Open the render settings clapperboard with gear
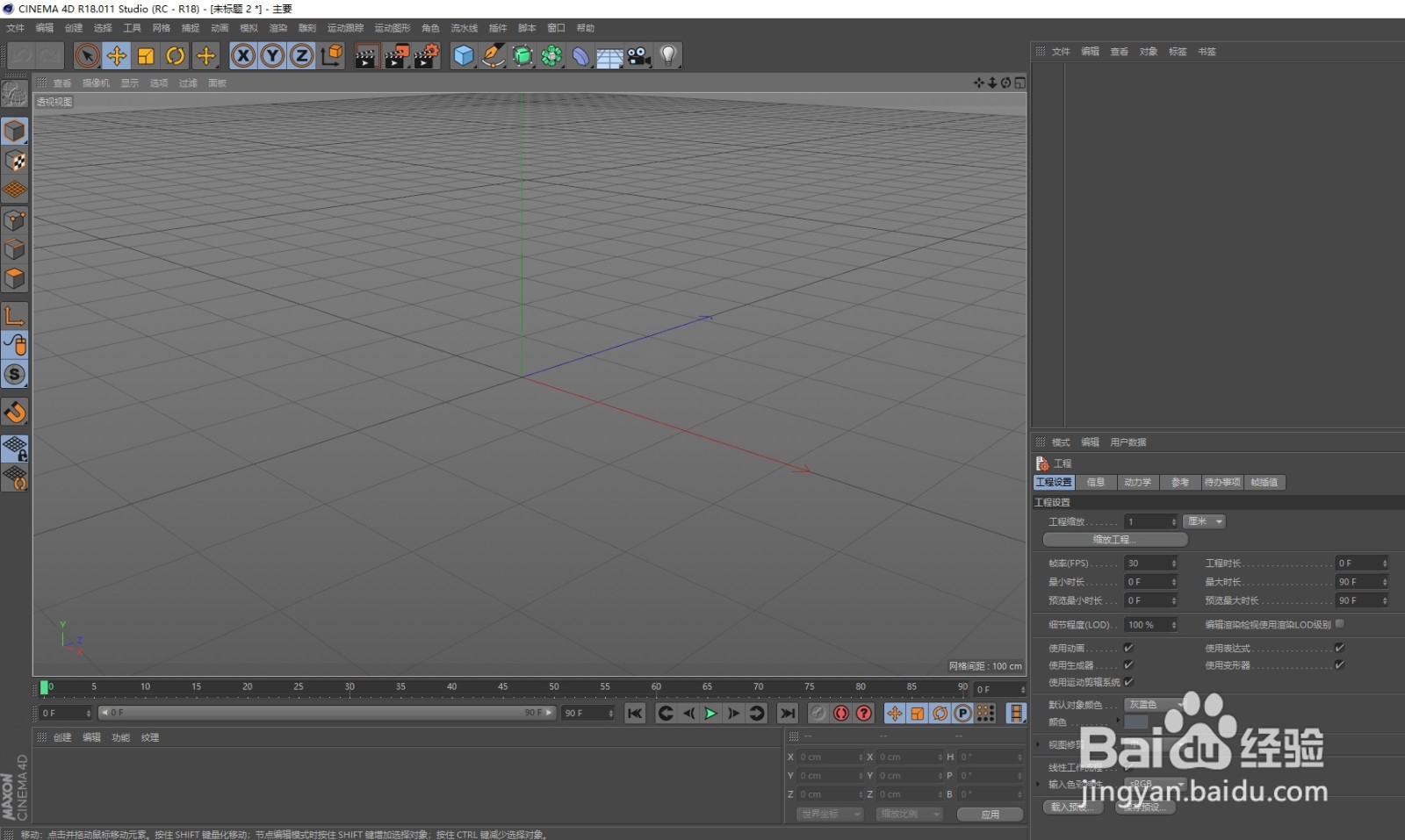The width and height of the screenshot is (1405, 840). 426,56
